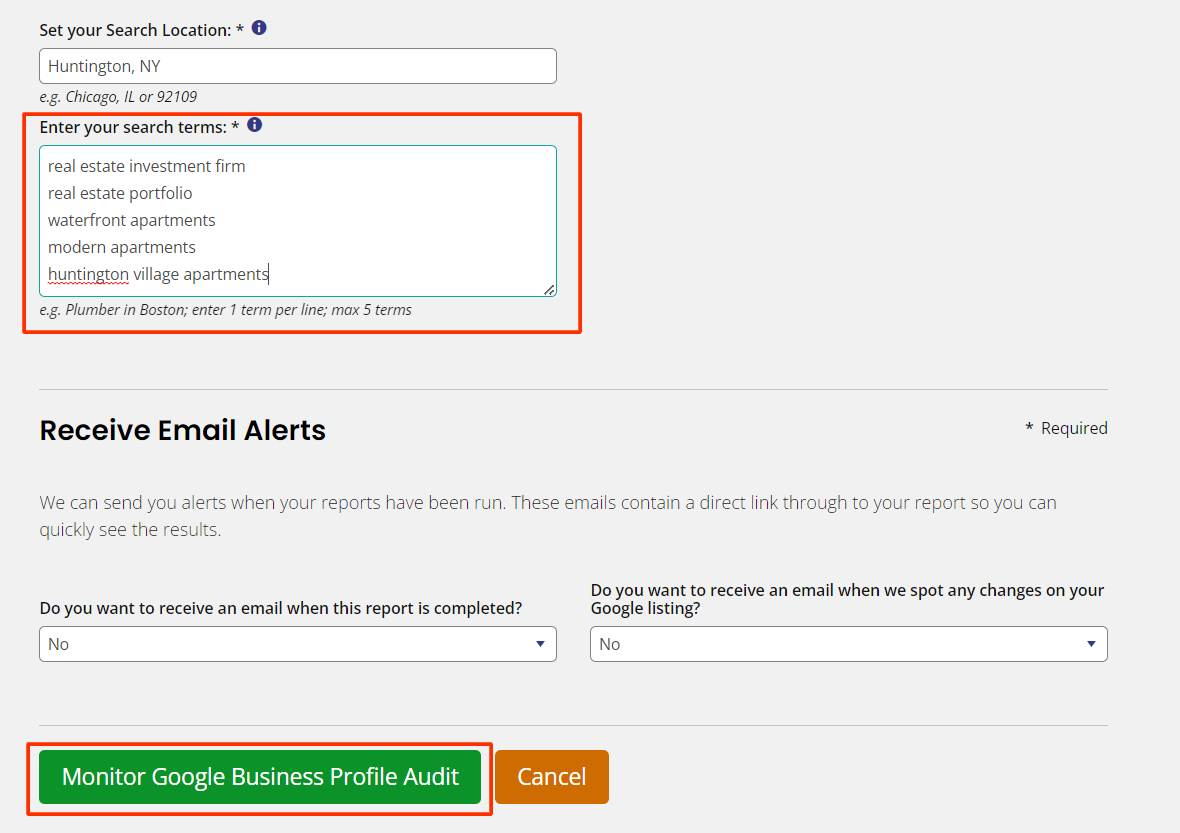Click the search terms textarea resize handle

click(549, 290)
